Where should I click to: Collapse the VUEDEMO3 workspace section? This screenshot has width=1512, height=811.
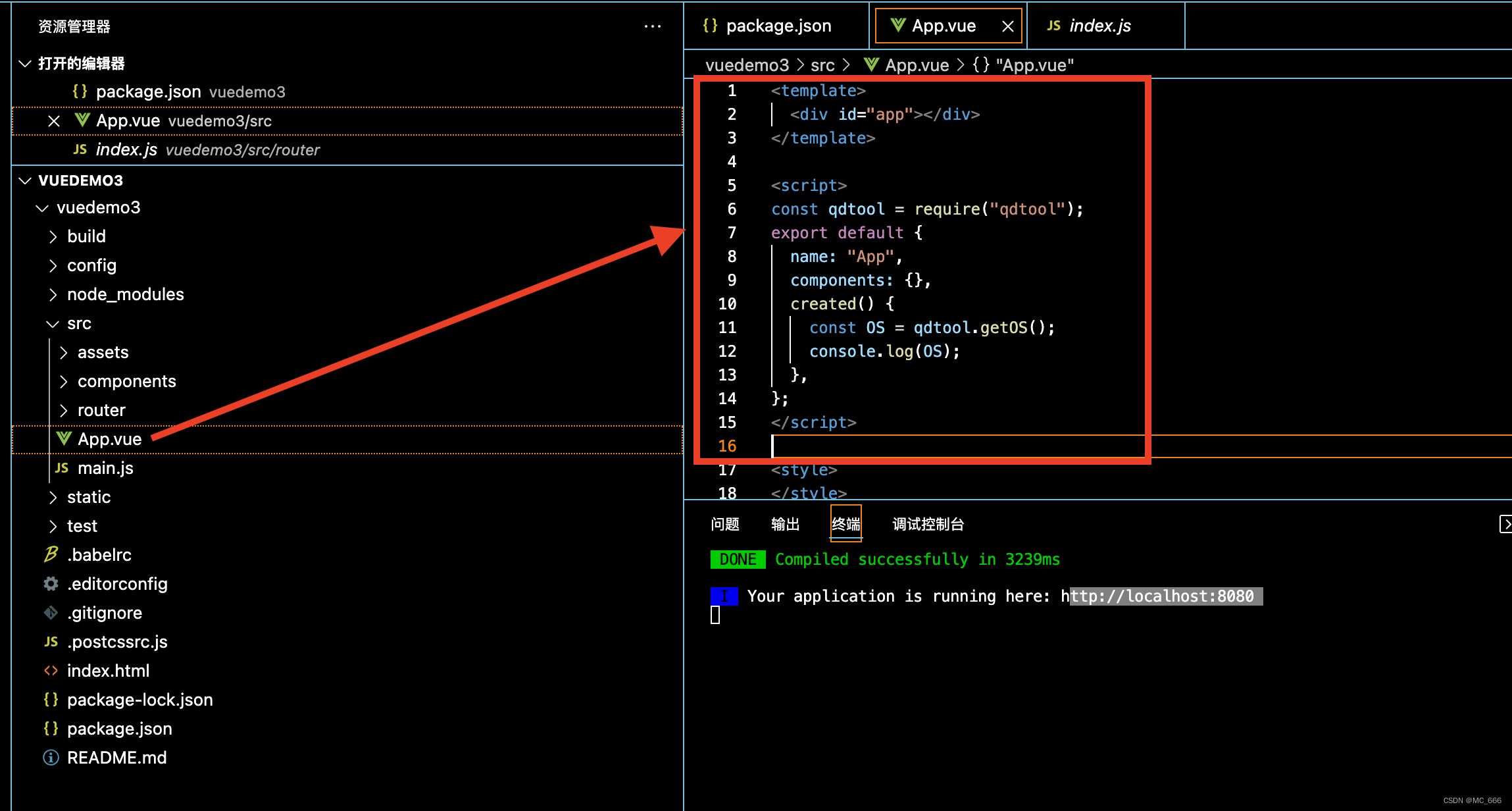[x=25, y=180]
